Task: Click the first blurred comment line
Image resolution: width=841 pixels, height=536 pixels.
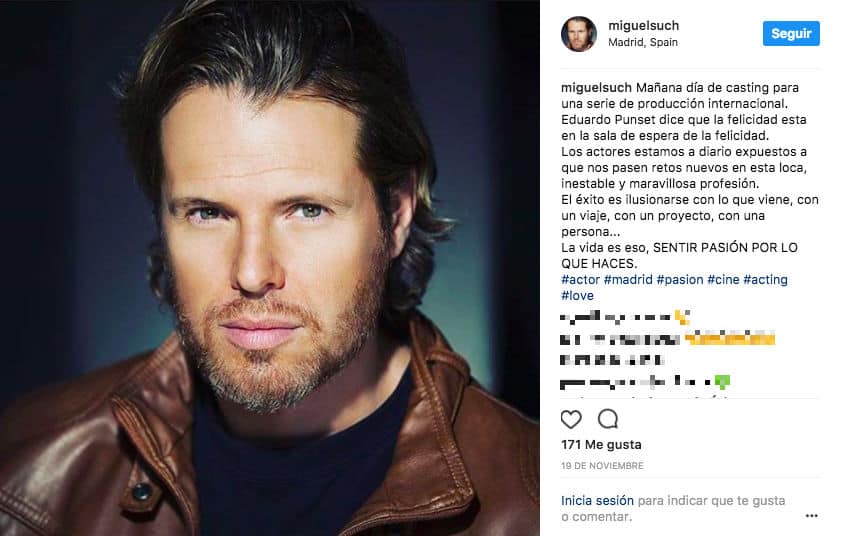Action: tap(625, 318)
